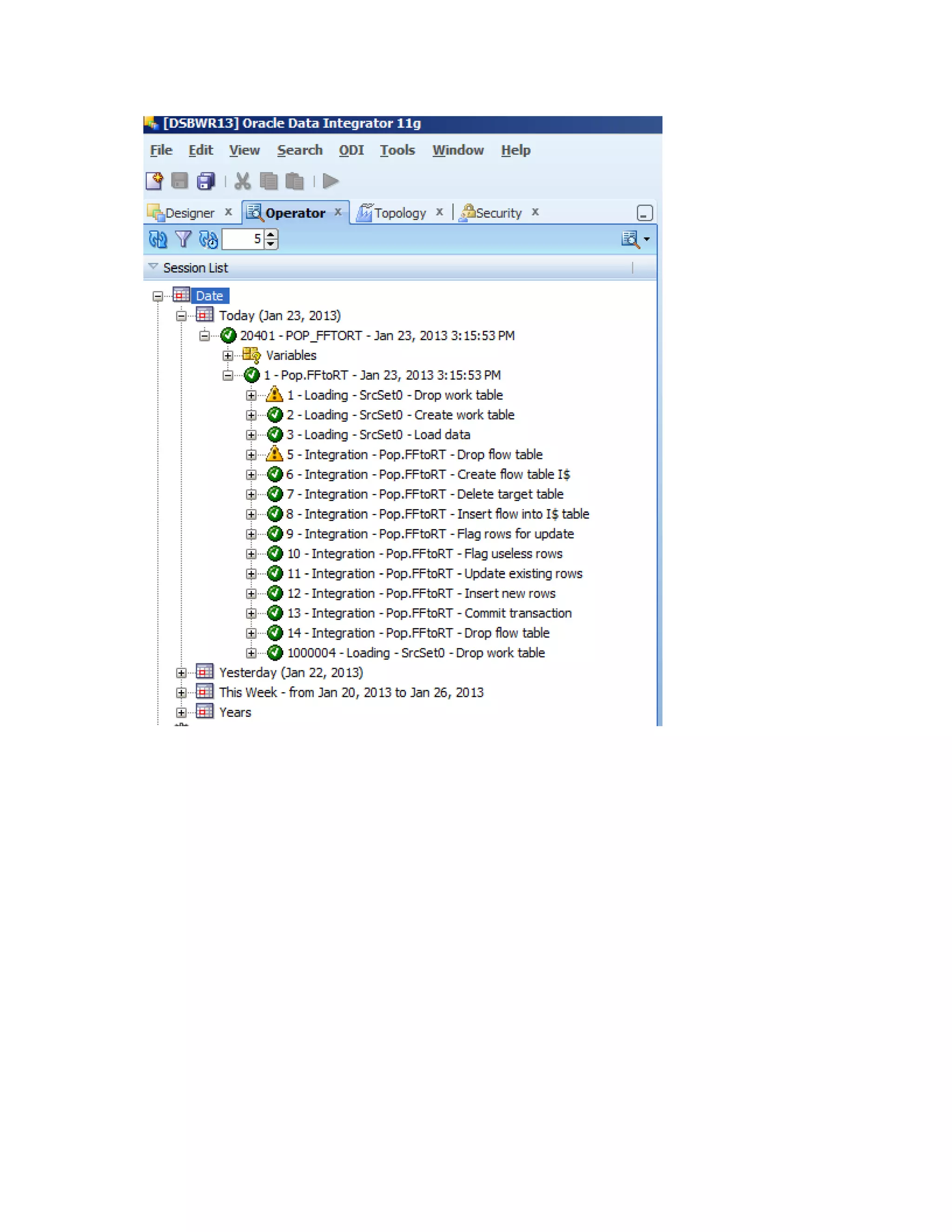Collapse the Today (Jan 23, 2013) node
The image size is (952, 1232).
181,316
